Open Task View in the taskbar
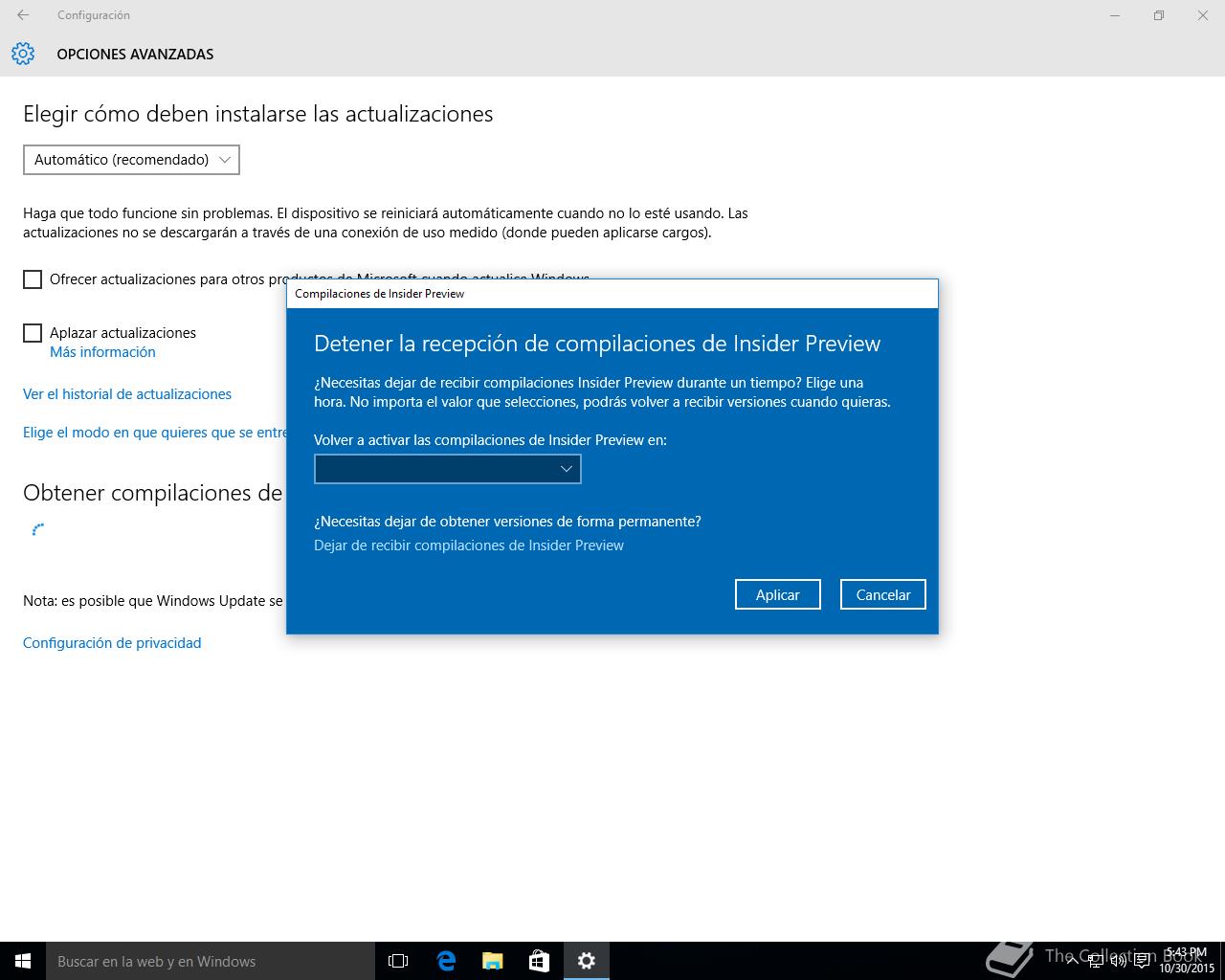The image size is (1225, 980). point(398,961)
